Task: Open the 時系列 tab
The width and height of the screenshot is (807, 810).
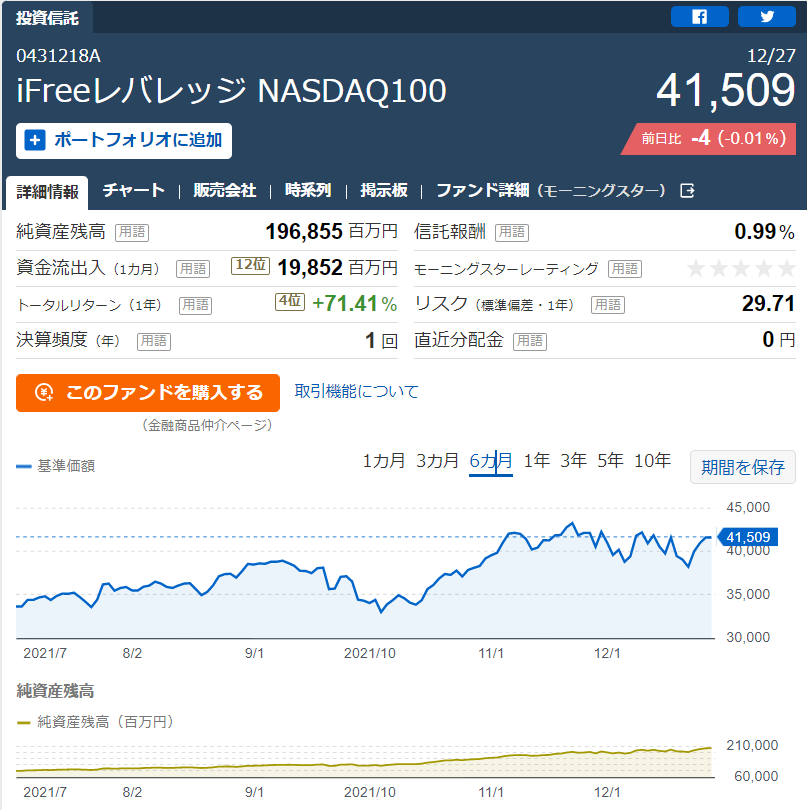Action: click(x=308, y=190)
